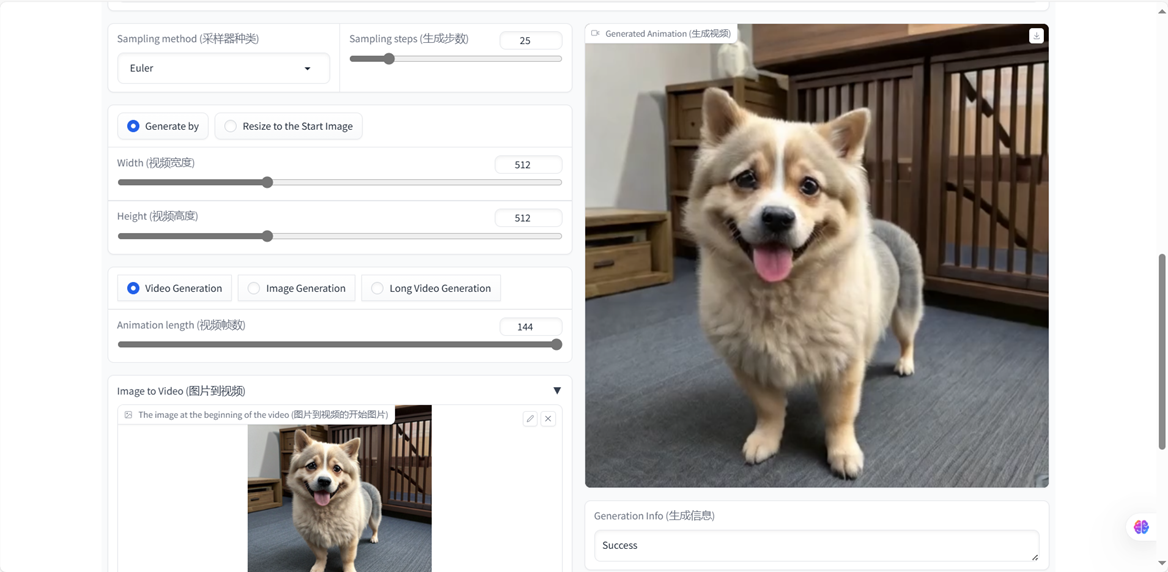The width and height of the screenshot is (1168, 572).
Task: Choose Video Generation mode
Action: tap(175, 288)
